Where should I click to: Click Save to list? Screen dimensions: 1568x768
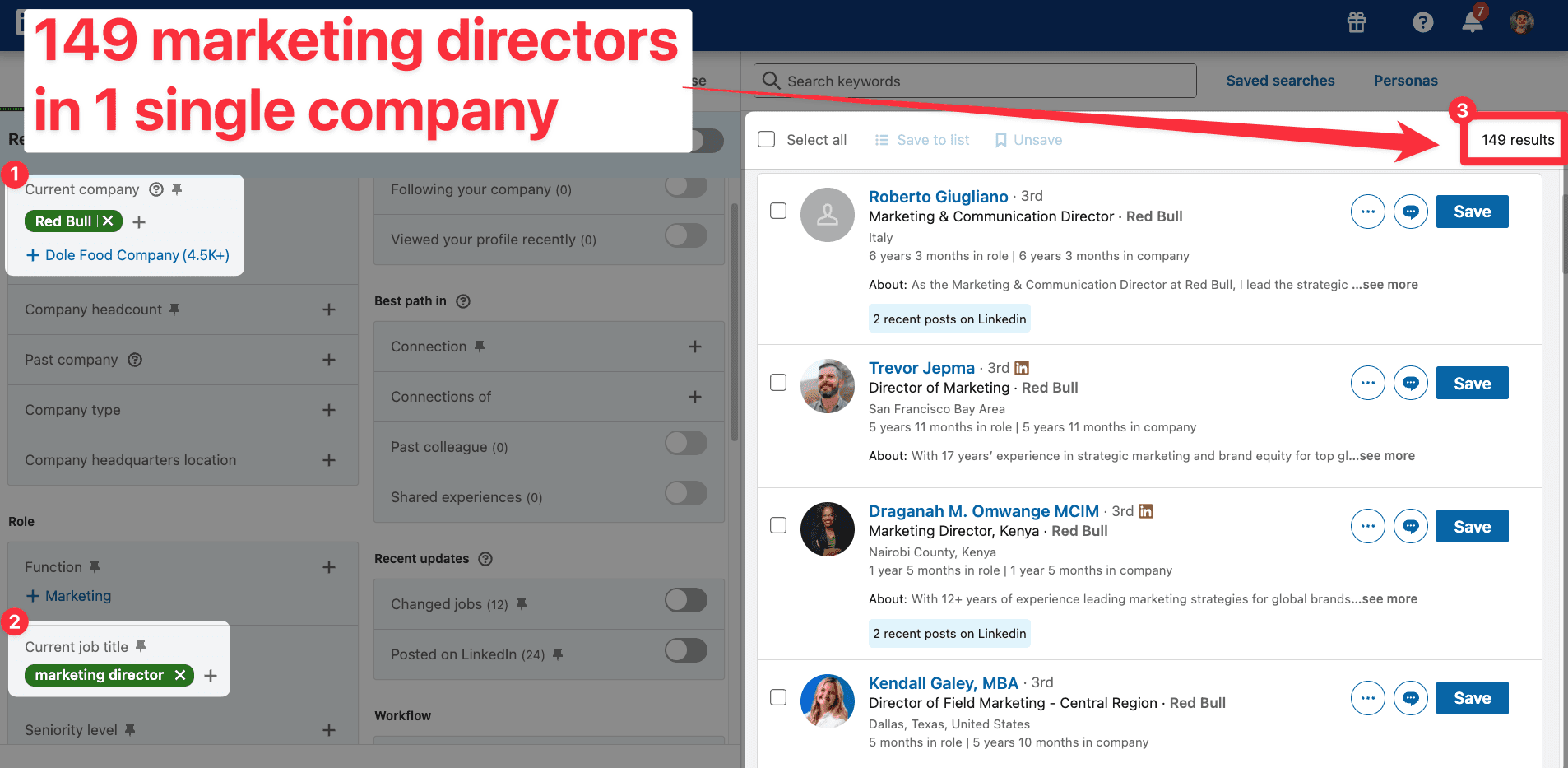(922, 140)
